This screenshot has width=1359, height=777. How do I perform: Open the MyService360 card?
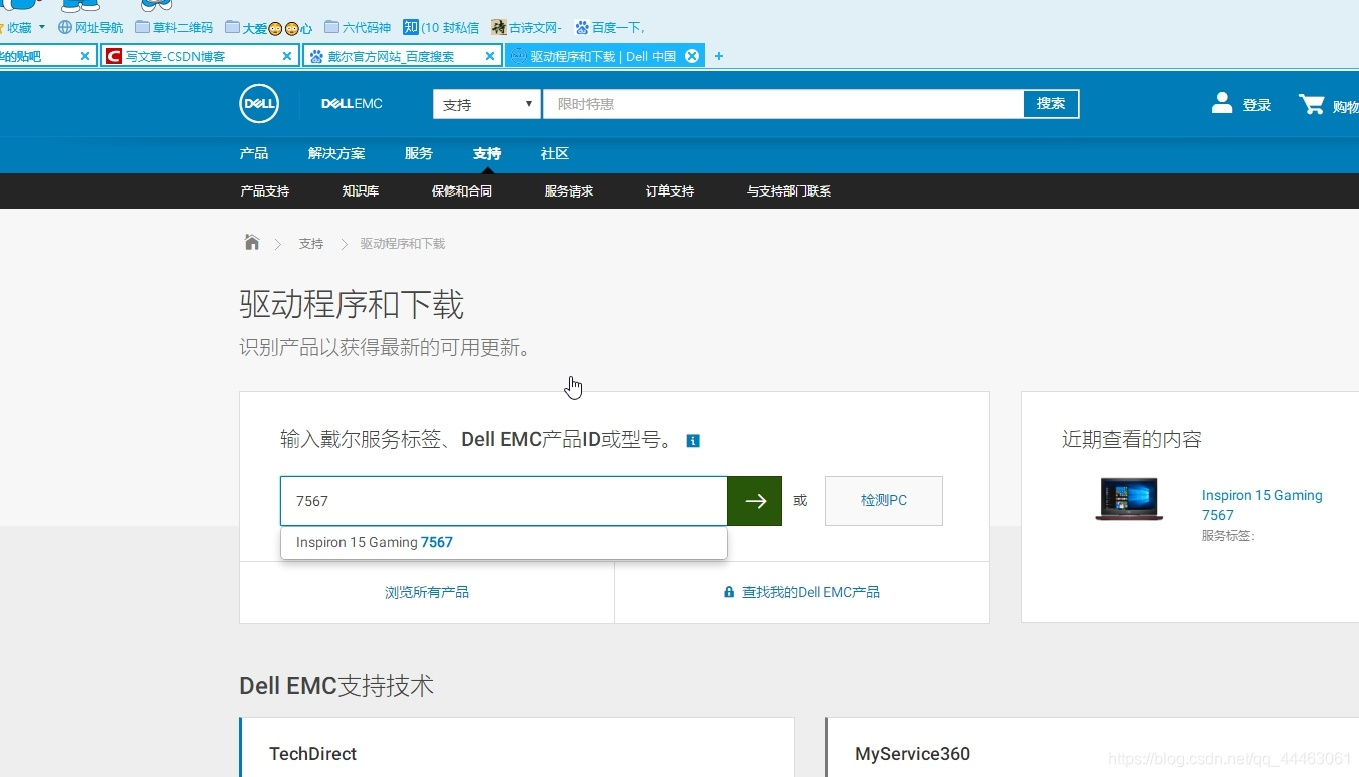(1092, 747)
